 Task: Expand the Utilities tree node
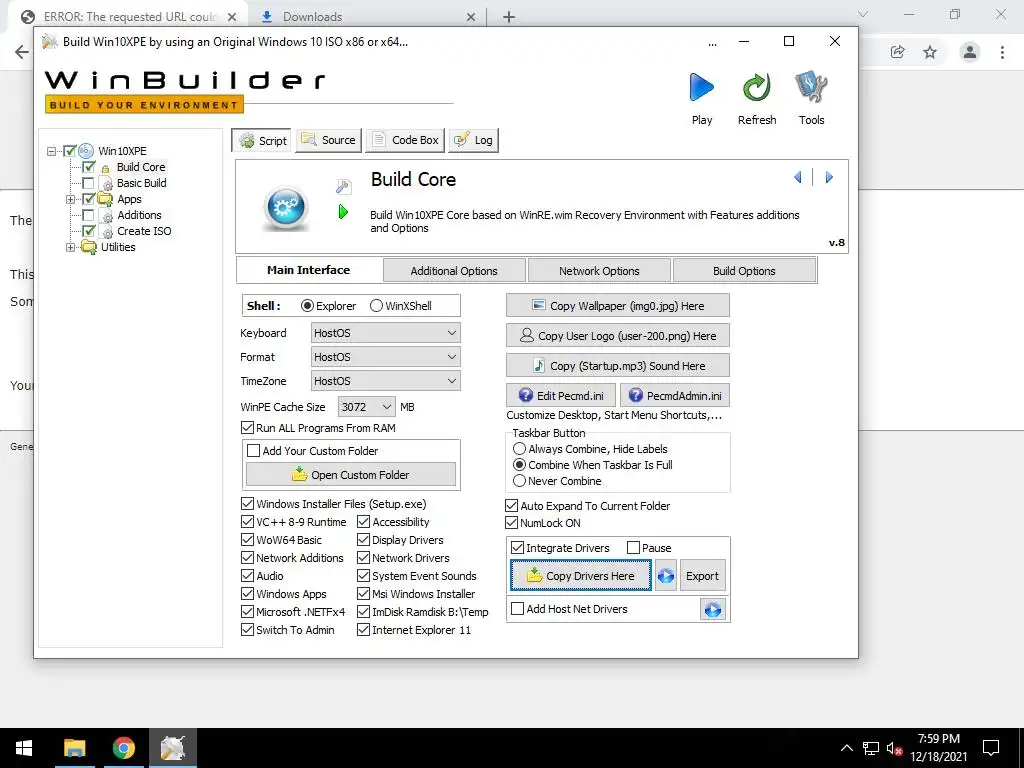tap(71, 248)
